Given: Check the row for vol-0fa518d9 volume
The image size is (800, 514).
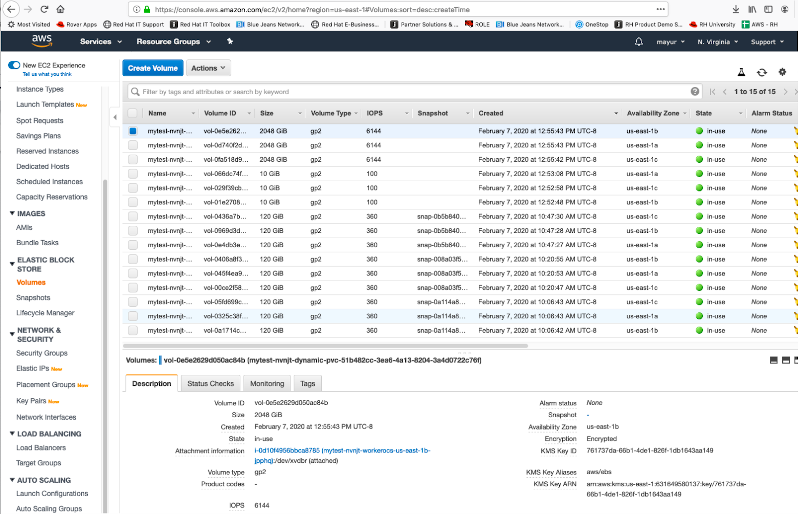Looking at the screenshot, I should (x=133, y=160).
